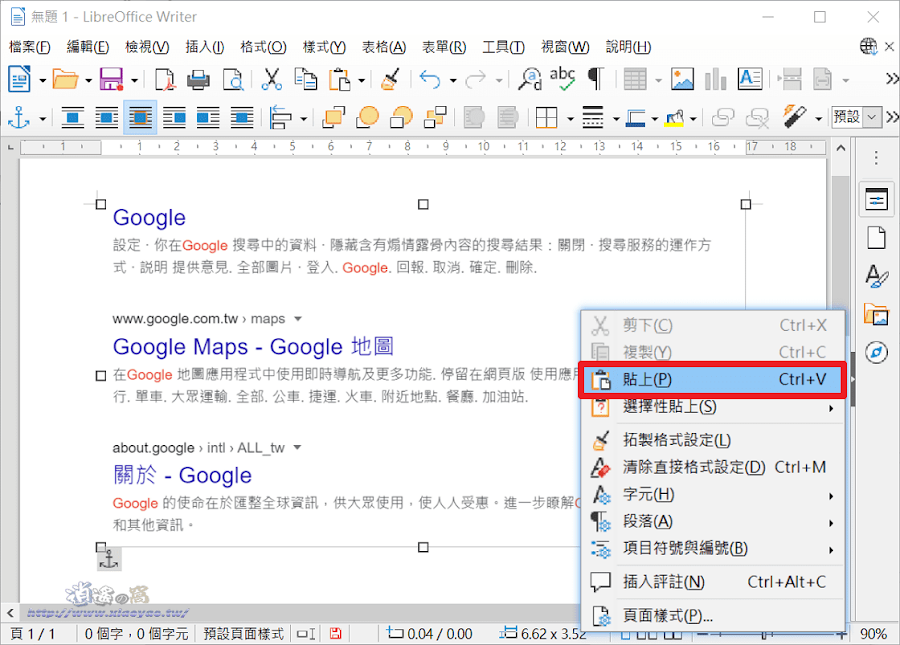The height and width of the screenshot is (645, 900).
Task: Toggle spelling check with the abc icon
Action: point(562,78)
